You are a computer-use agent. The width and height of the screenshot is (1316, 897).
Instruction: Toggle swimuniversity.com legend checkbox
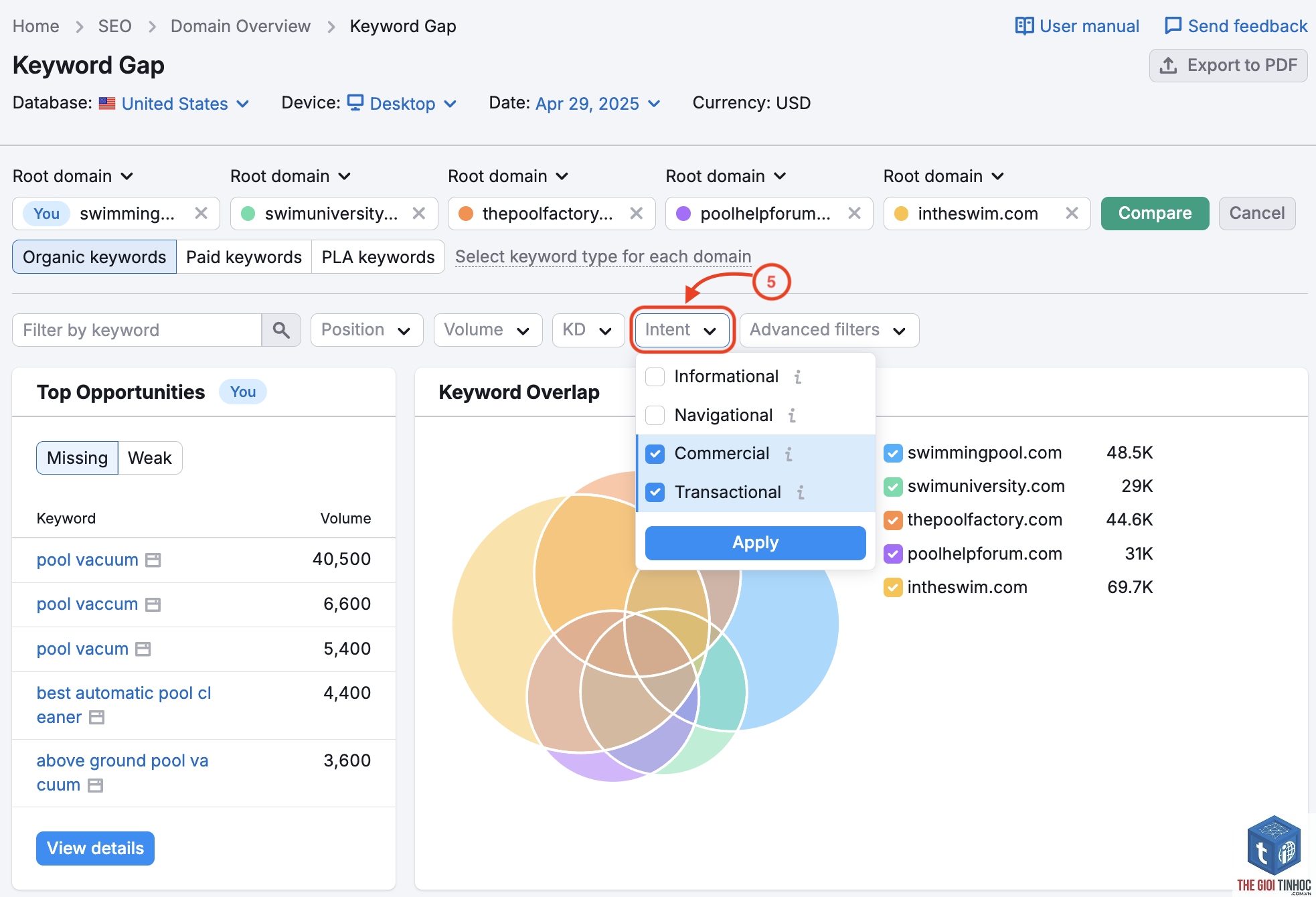(x=893, y=487)
